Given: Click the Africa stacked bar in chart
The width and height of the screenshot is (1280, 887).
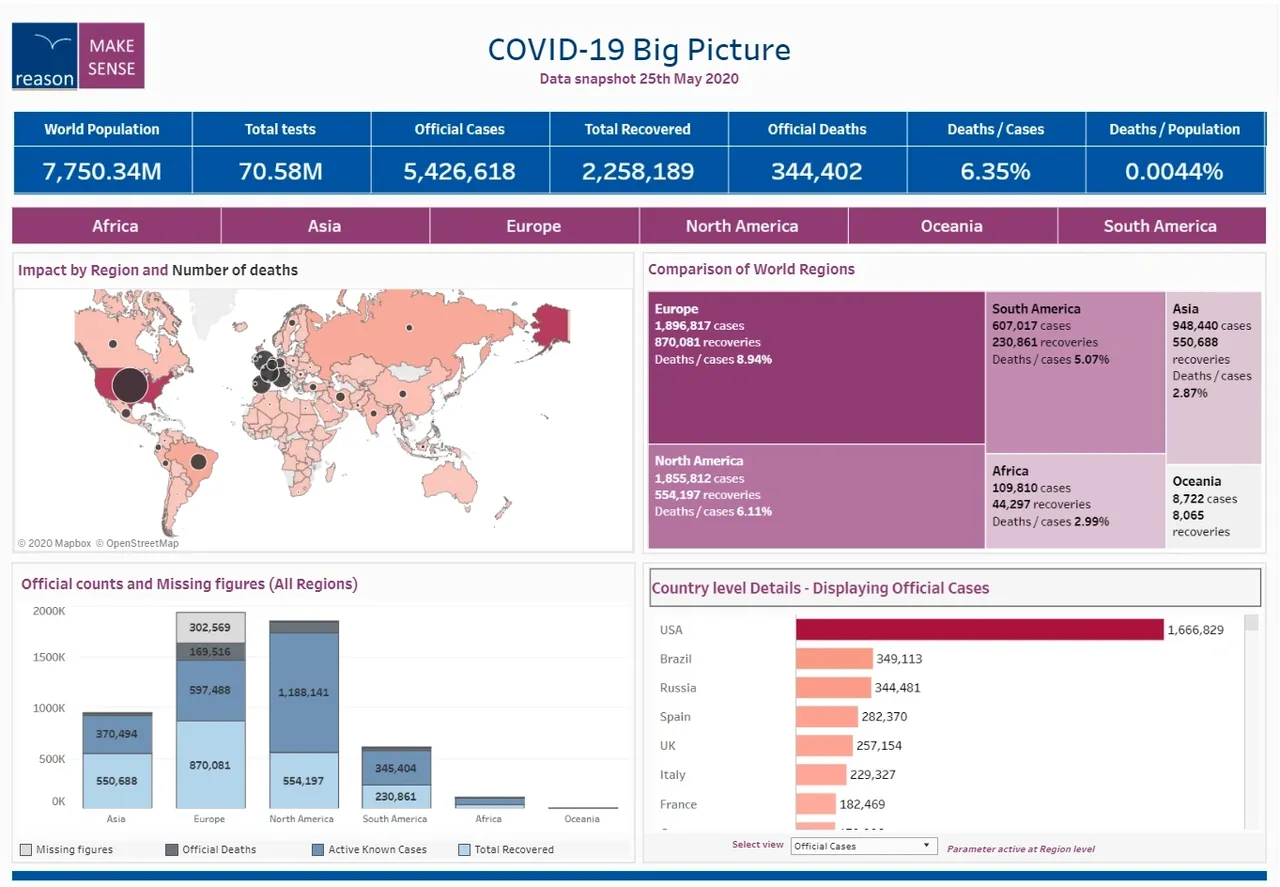Looking at the screenshot, I should click(490, 802).
